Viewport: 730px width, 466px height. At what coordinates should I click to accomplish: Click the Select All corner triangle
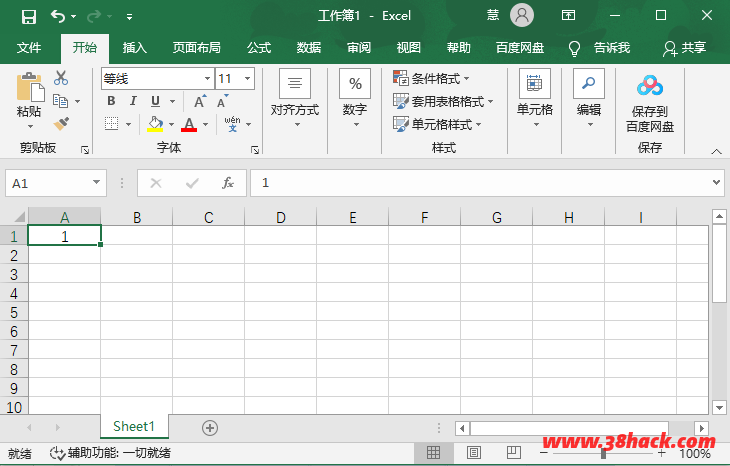click(19, 217)
